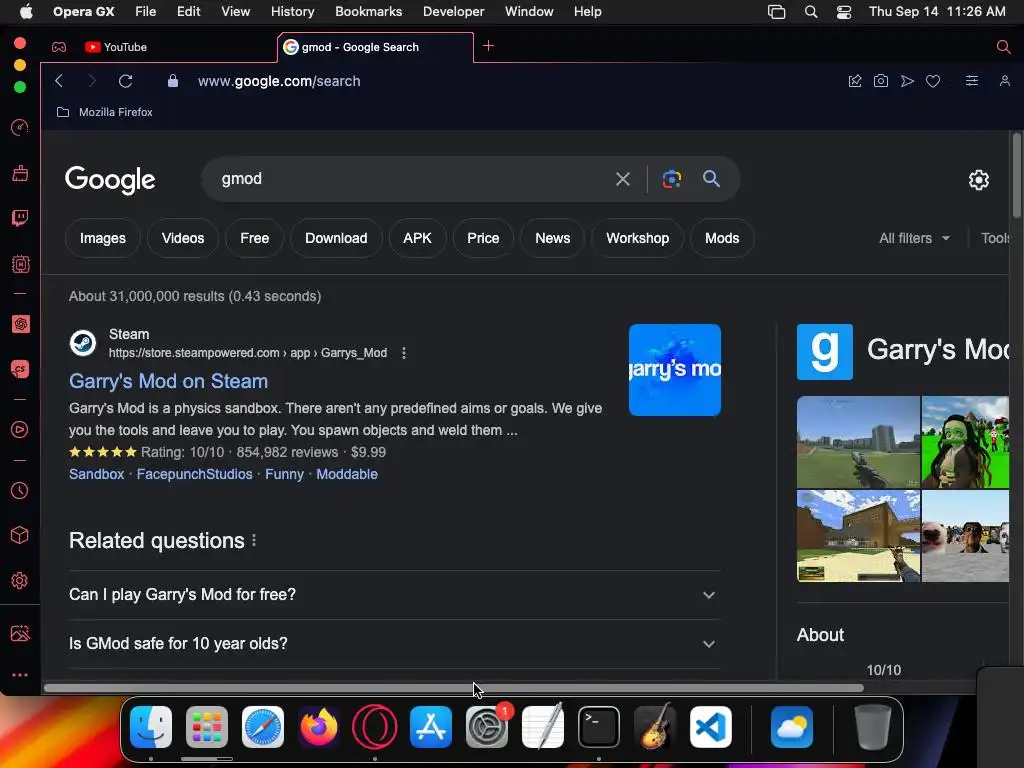Open the History menu
Viewport: 1024px width, 768px height.
tap(292, 12)
